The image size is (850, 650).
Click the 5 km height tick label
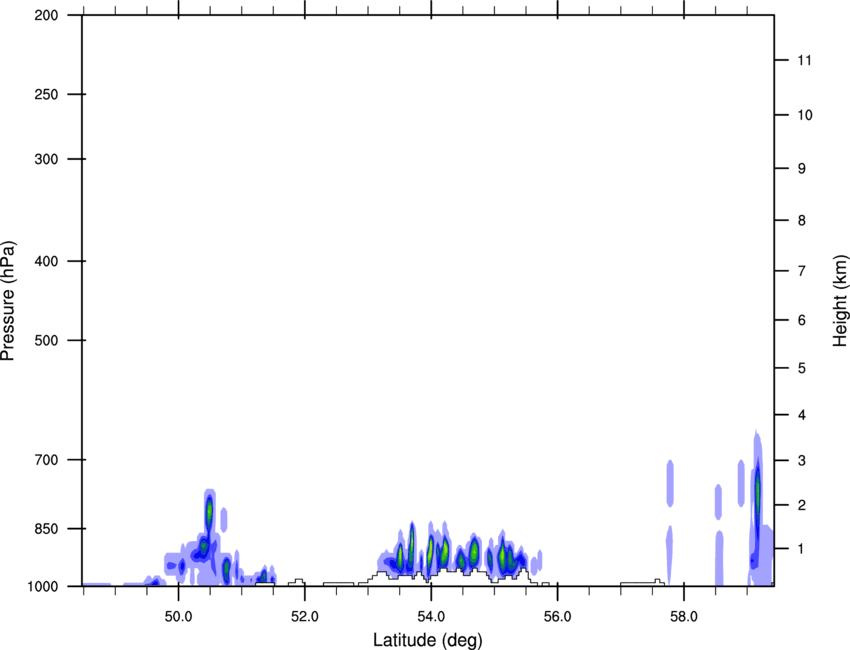coord(802,368)
